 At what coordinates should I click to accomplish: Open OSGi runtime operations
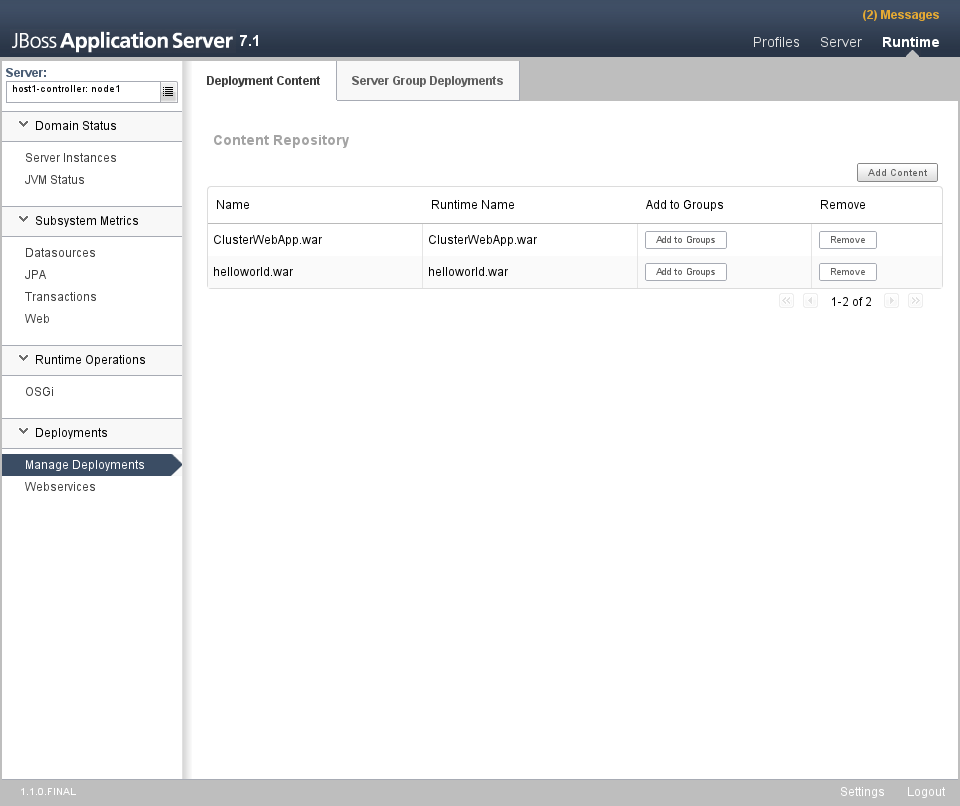pos(39,392)
